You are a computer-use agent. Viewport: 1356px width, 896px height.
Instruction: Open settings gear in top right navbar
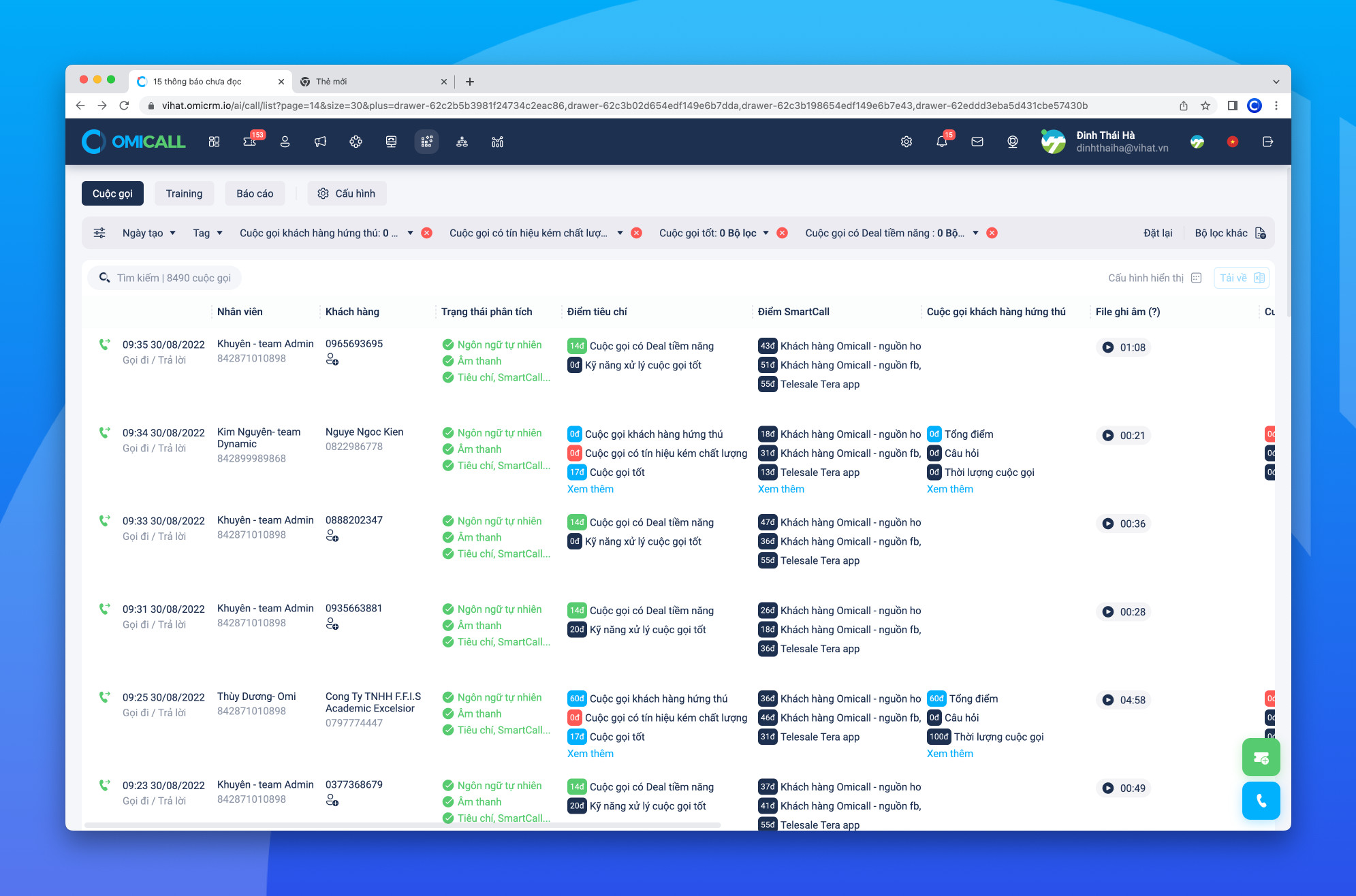906,142
